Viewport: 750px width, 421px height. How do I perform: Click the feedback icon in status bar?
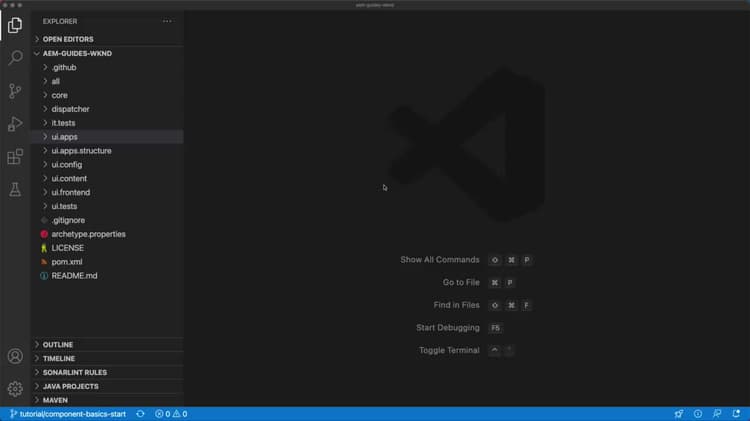tap(717, 414)
